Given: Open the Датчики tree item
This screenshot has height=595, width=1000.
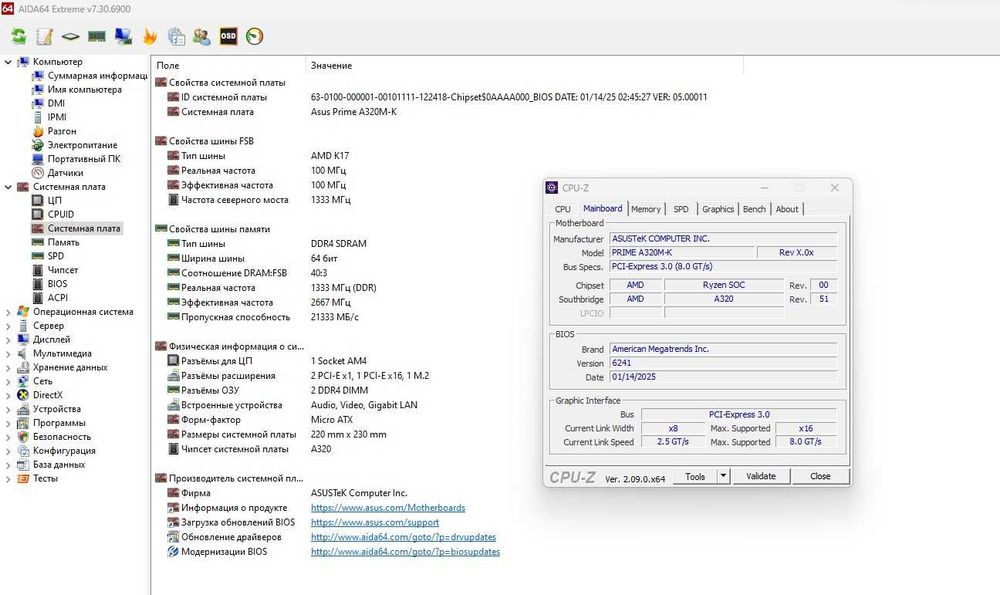Looking at the screenshot, I should click(65, 173).
